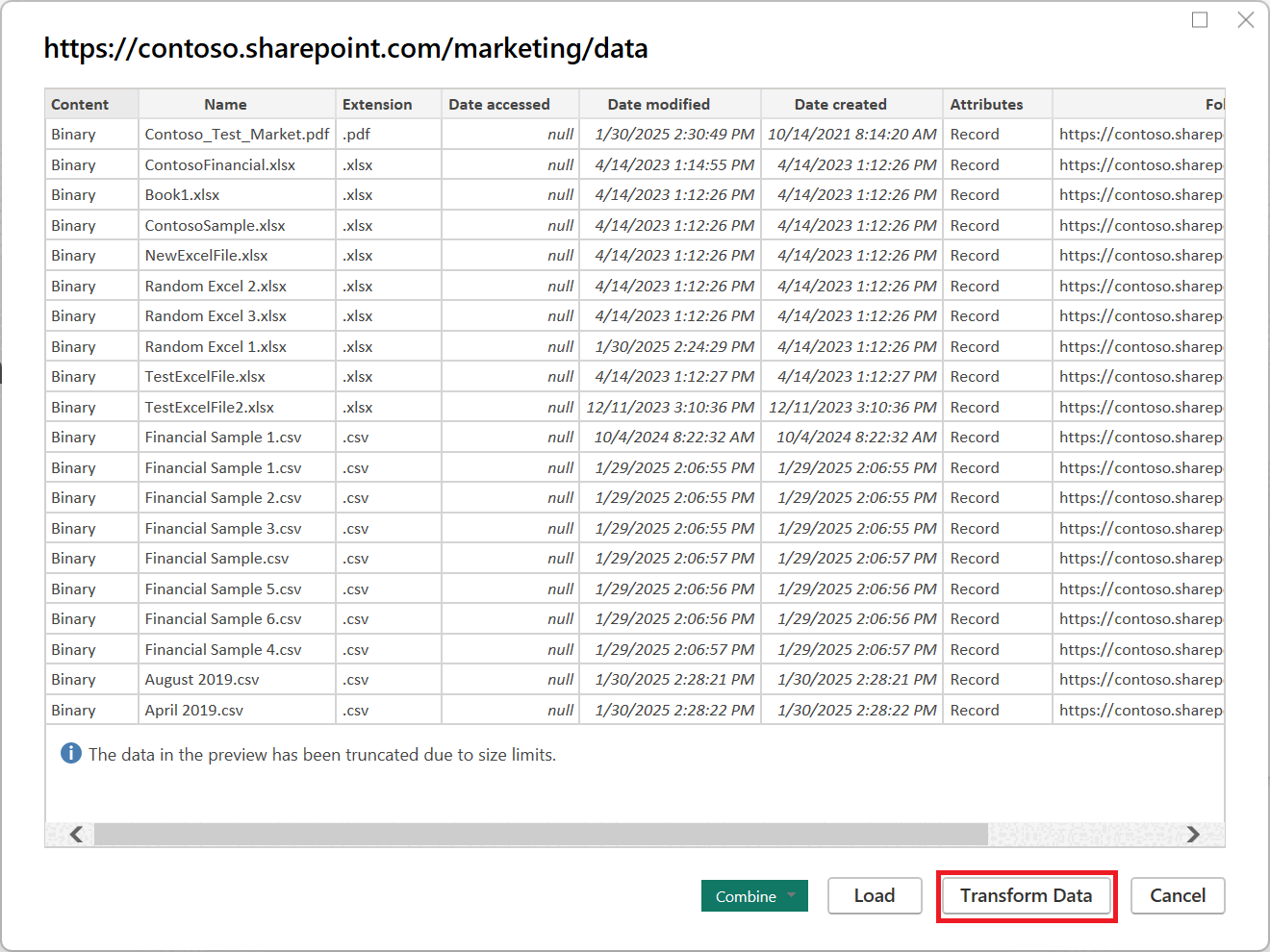Select the Date accessed column header
Image resolution: width=1270 pixels, height=952 pixels.
(511, 104)
